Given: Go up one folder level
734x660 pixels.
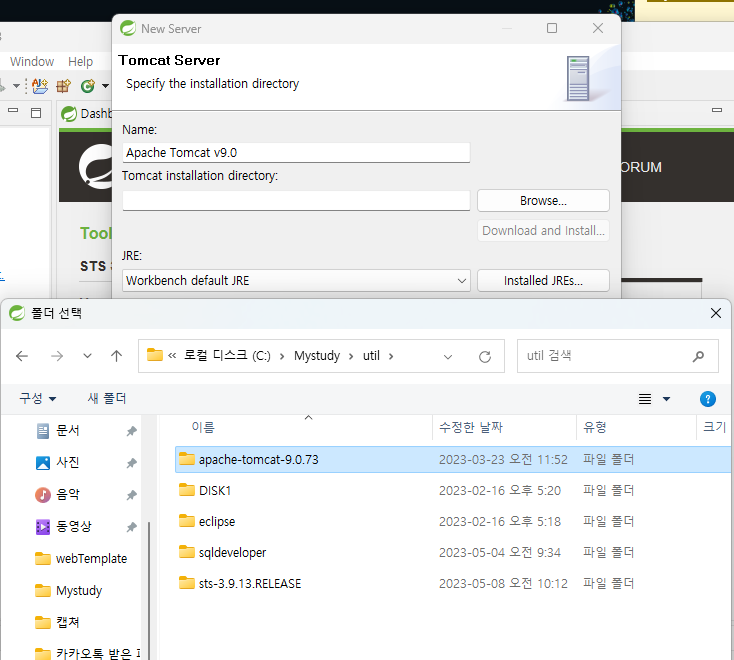Looking at the screenshot, I should click(x=117, y=356).
